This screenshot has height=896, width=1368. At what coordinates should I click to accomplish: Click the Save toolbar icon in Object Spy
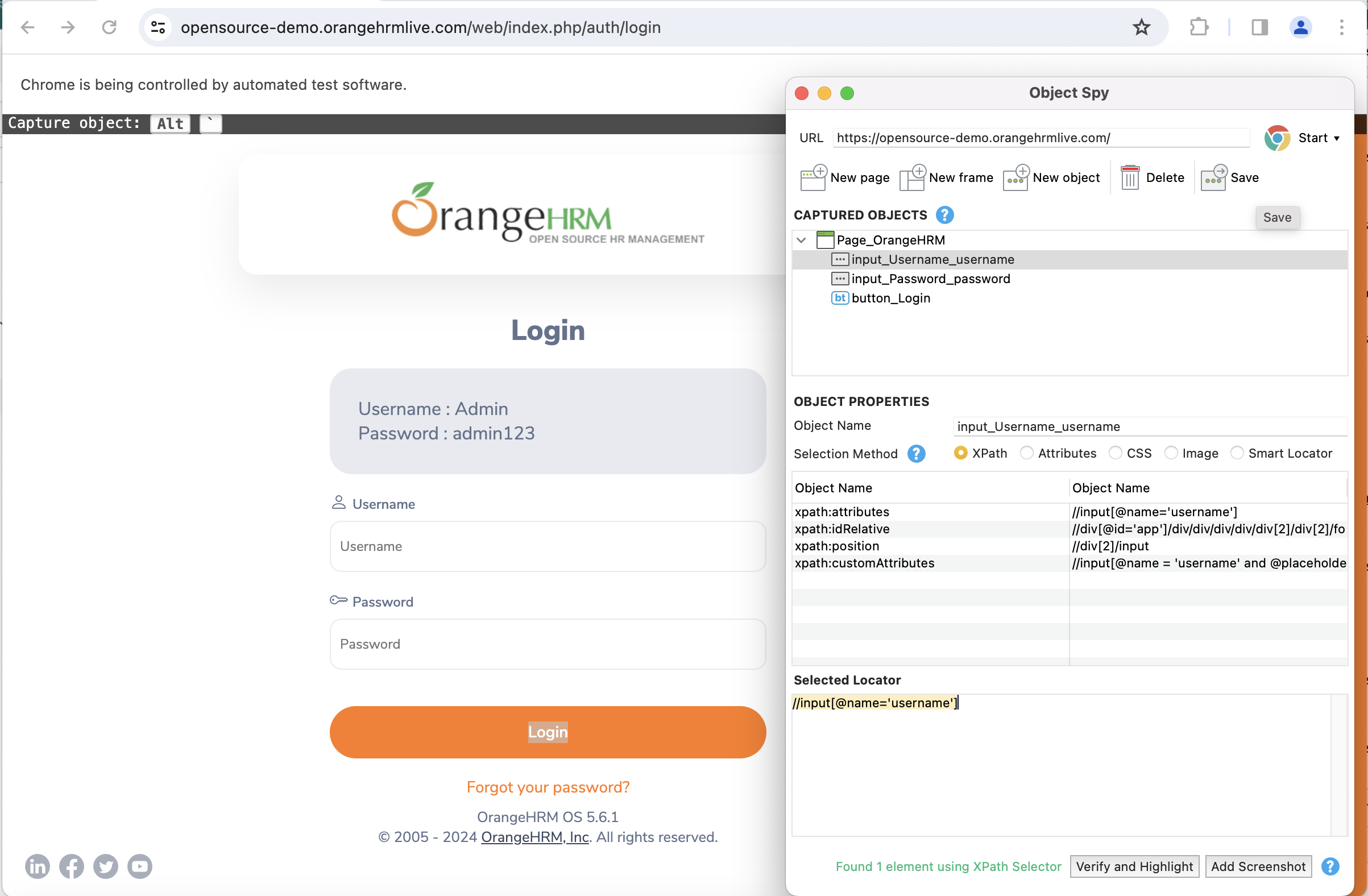point(1214,177)
